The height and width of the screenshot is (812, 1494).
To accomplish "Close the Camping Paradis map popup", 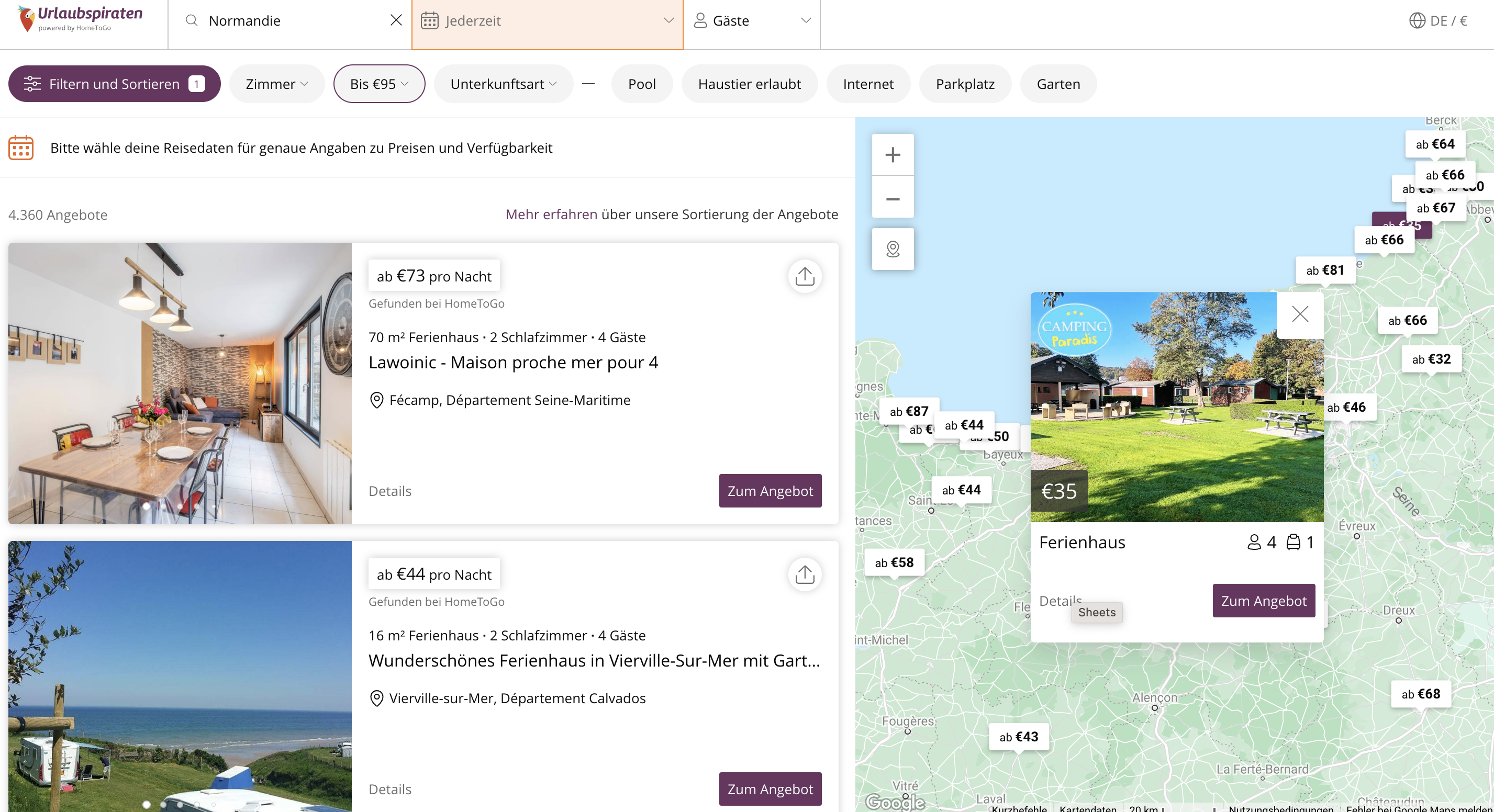I will pos(1300,314).
